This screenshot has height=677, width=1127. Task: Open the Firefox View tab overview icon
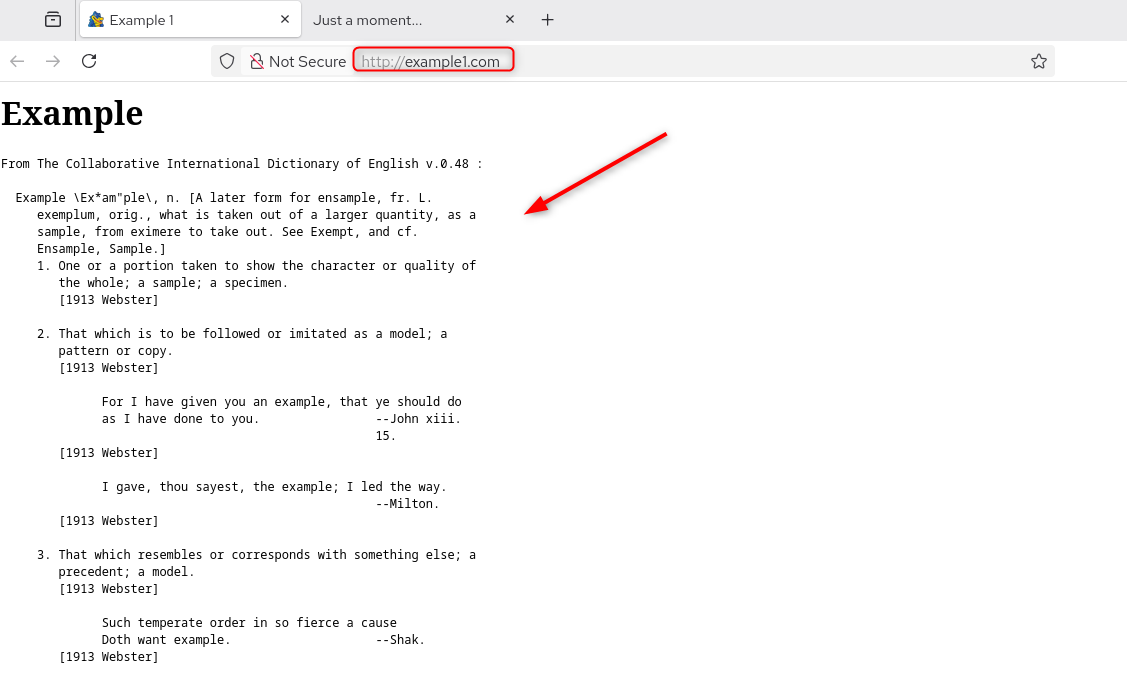point(53,19)
